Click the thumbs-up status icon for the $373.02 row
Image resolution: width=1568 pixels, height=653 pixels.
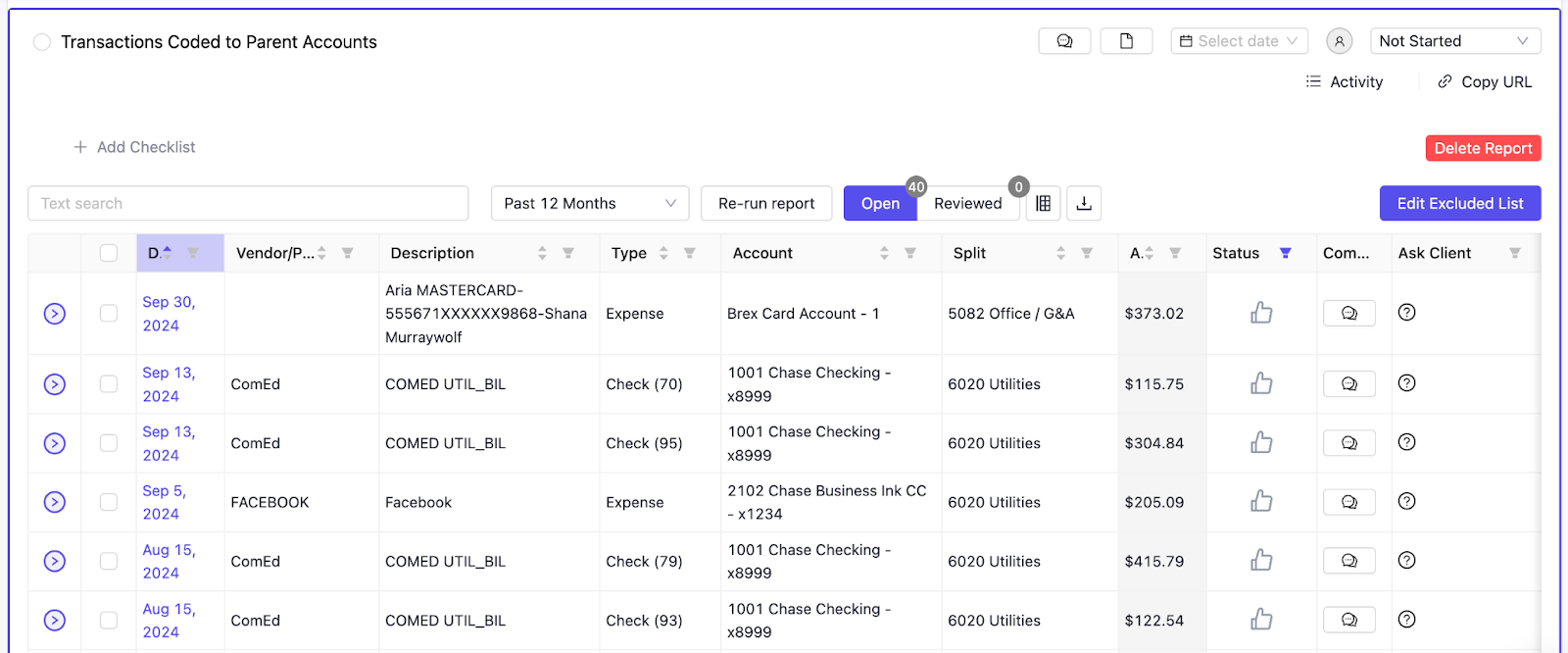[1261, 313]
